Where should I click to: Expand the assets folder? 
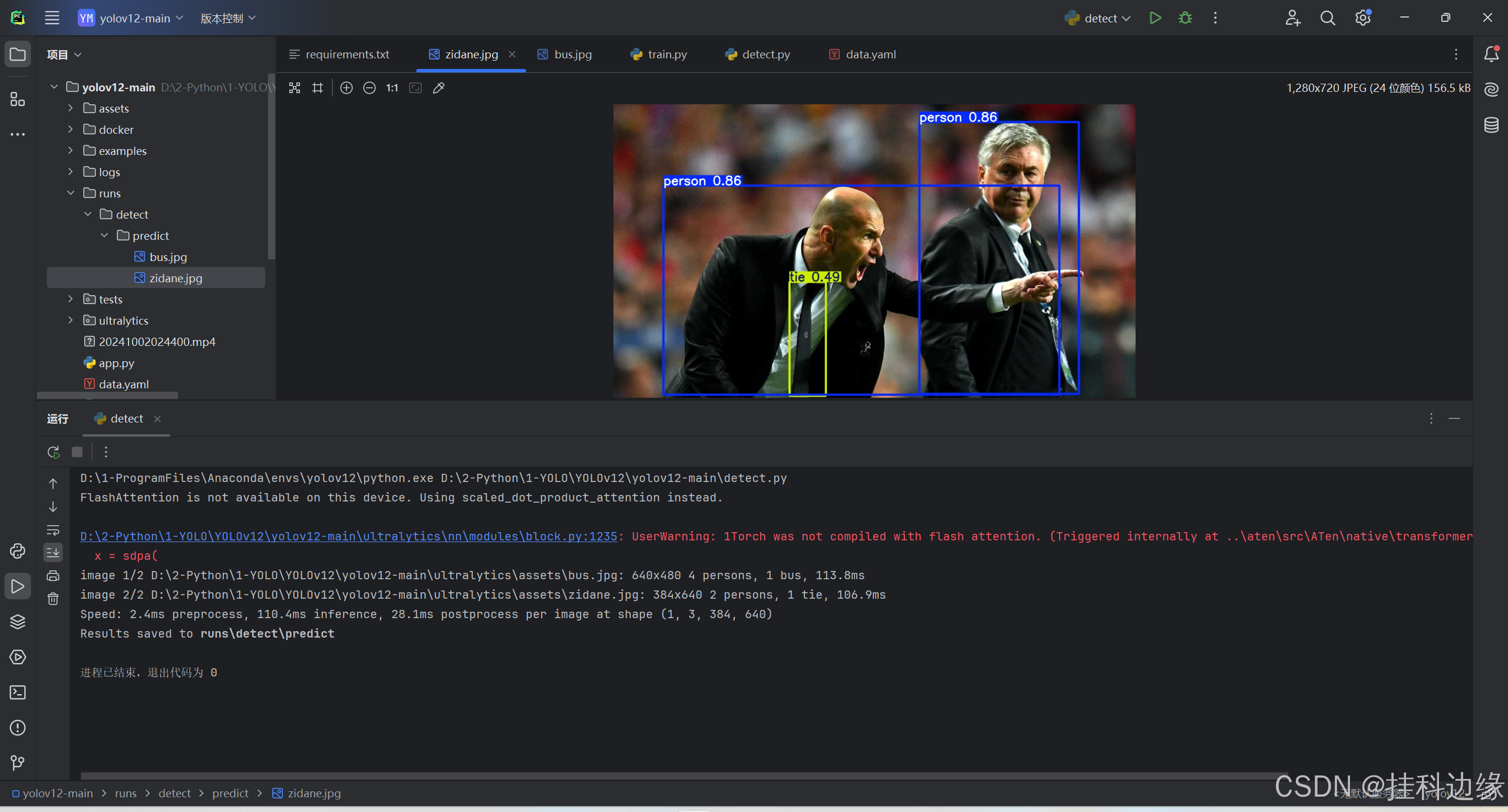pos(71,108)
